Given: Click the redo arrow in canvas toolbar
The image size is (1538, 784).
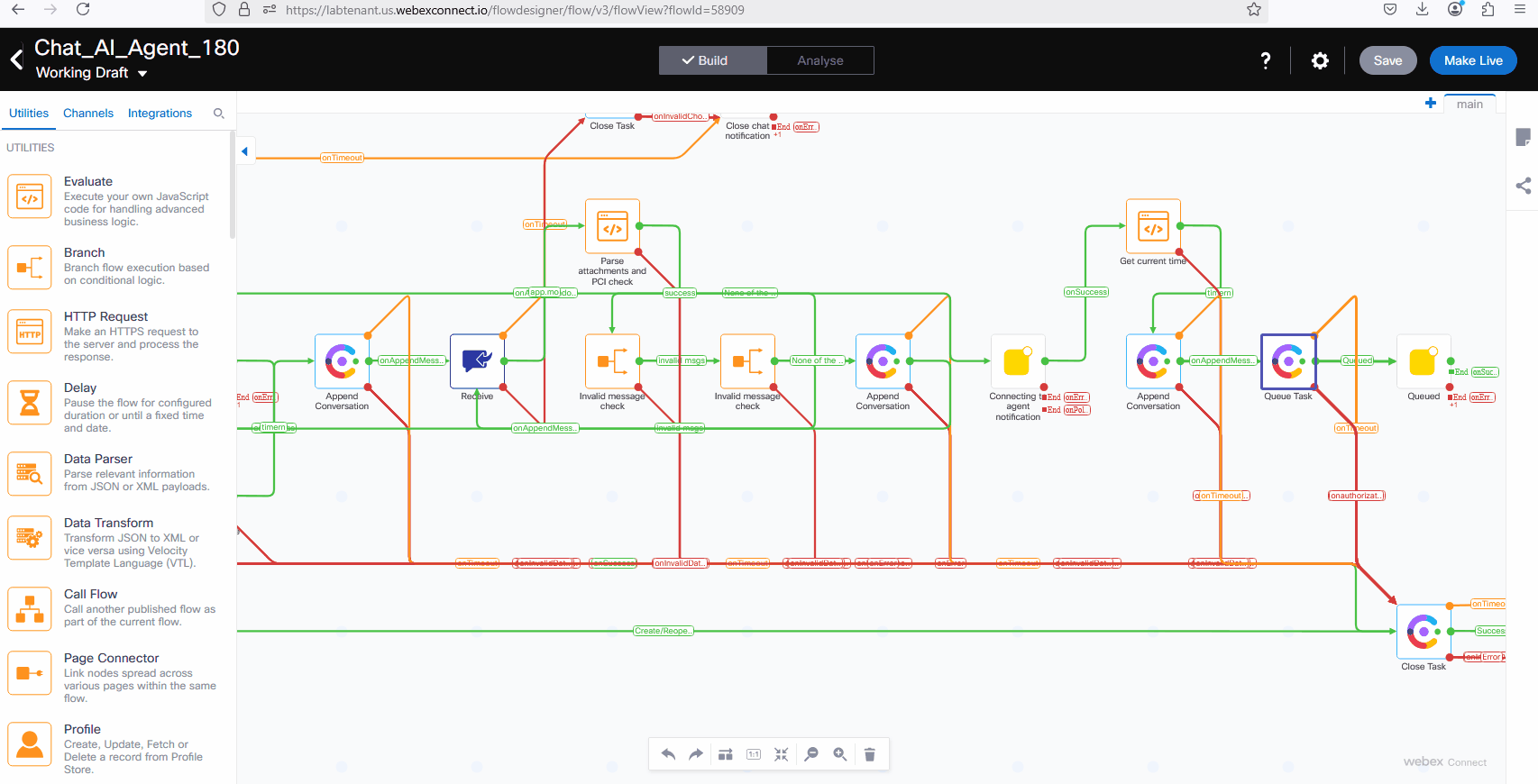Looking at the screenshot, I should point(696,754).
